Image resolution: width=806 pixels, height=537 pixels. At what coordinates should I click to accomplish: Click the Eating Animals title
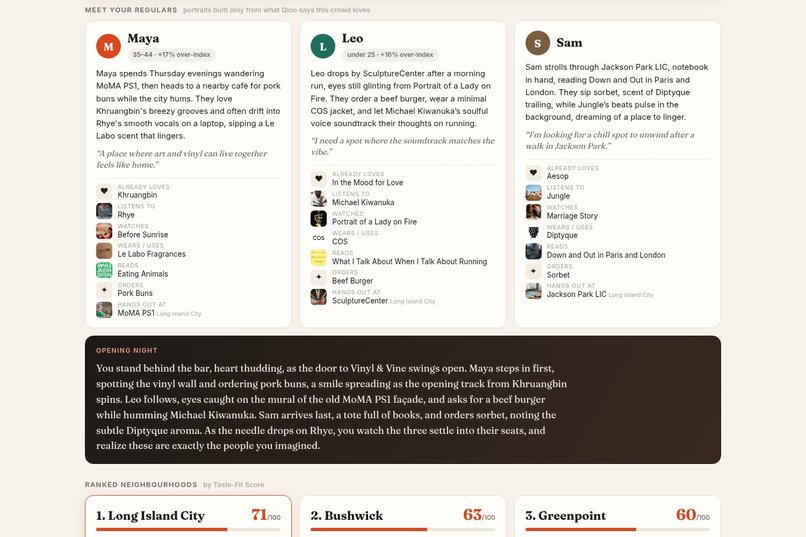tap(143, 274)
